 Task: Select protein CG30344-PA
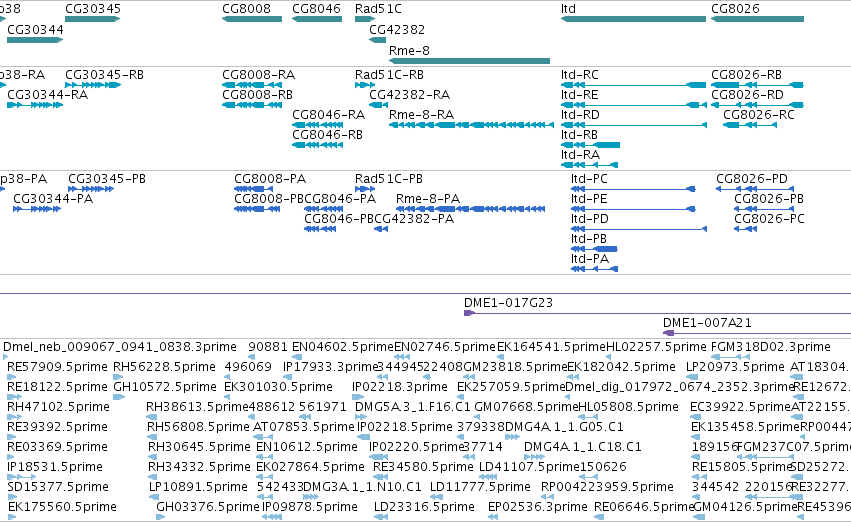coord(37,209)
